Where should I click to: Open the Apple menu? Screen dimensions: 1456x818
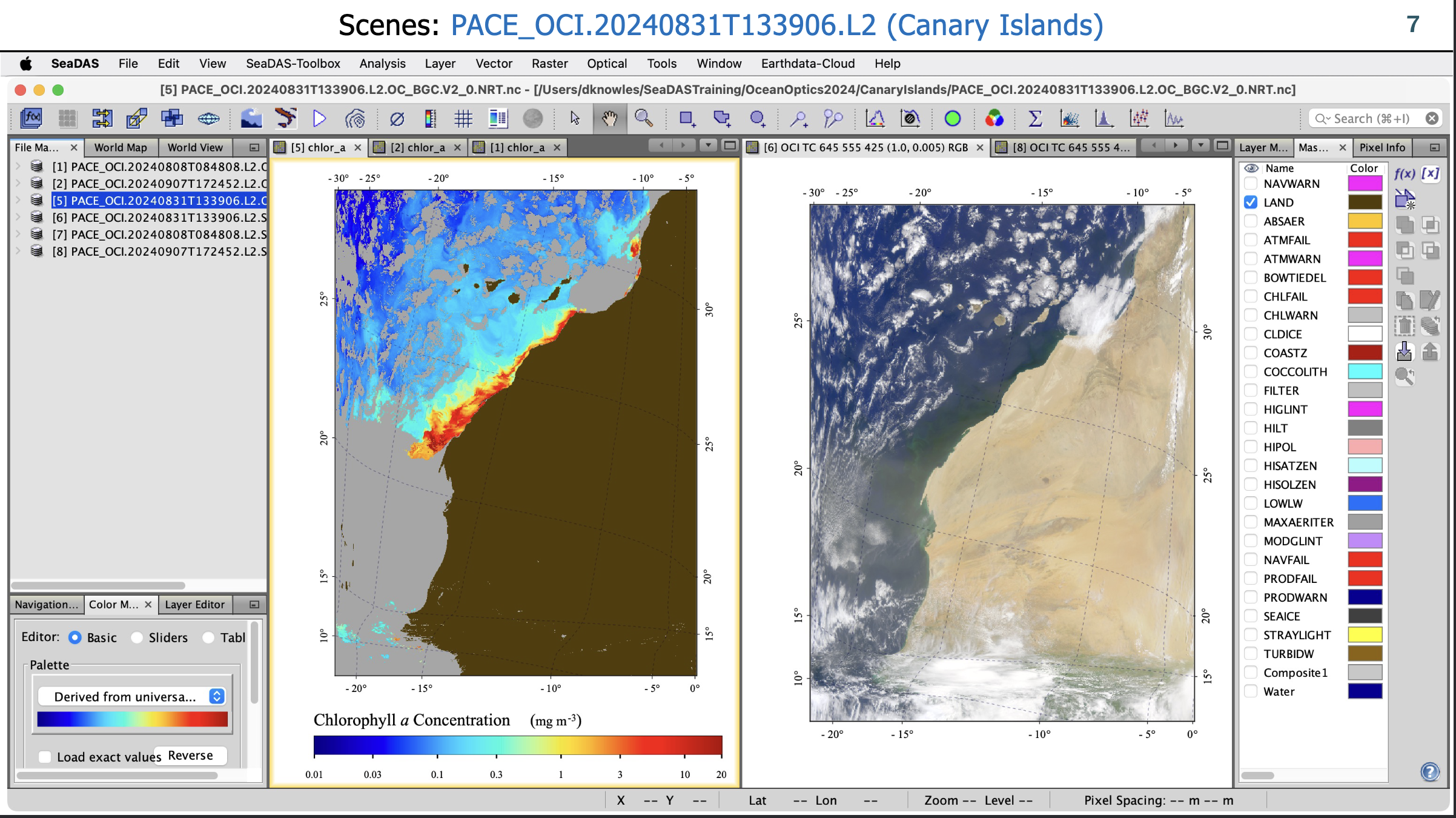tap(25, 63)
